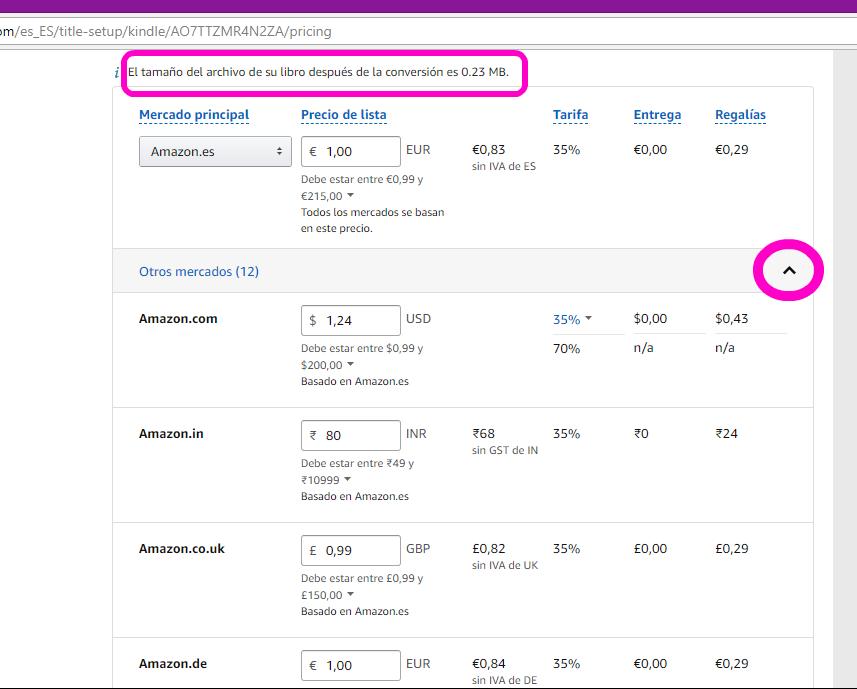Open the Mercado principal header link
The height and width of the screenshot is (689, 857).
(194, 115)
